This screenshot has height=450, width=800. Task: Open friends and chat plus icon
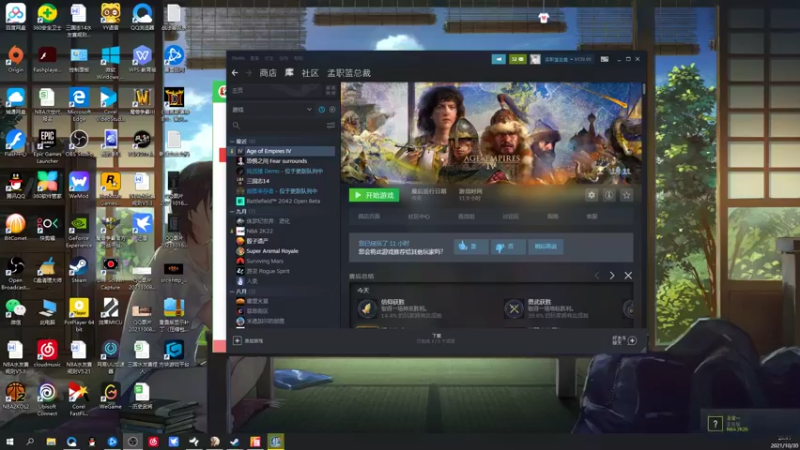[632, 340]
